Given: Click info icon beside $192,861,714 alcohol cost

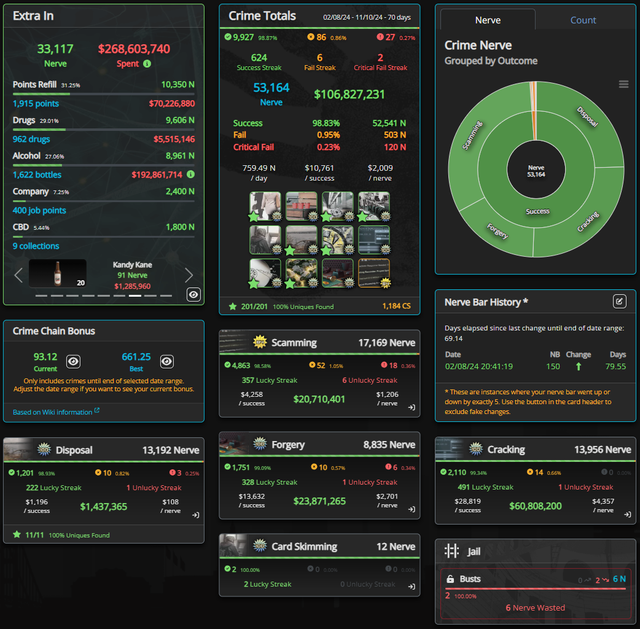Looking at the screenshot, I should click(x=191, y=174).
